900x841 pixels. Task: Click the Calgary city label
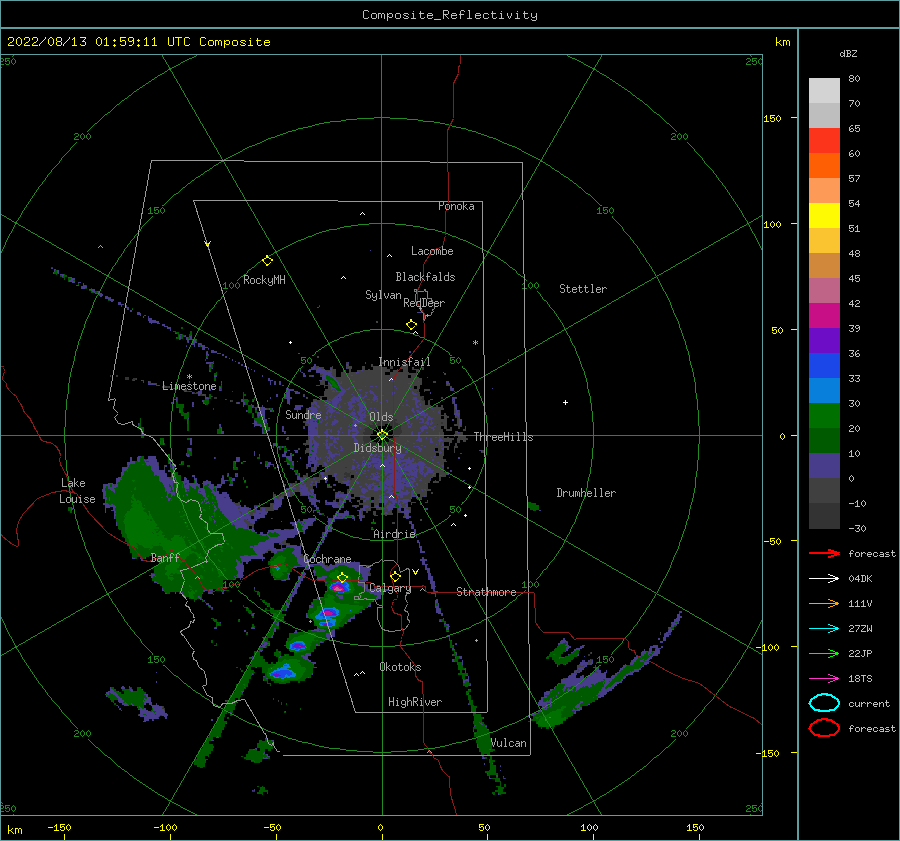pyautogui.click(x=390, y=588)
